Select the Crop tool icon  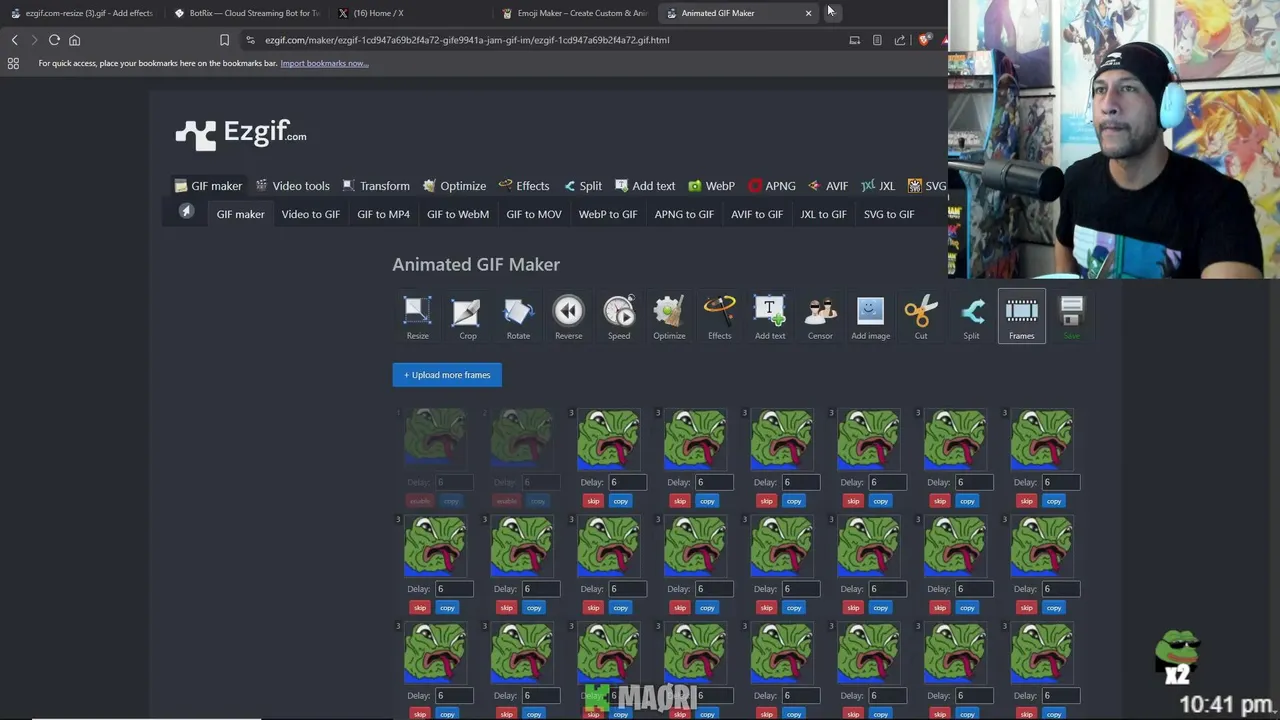(467, 317)
